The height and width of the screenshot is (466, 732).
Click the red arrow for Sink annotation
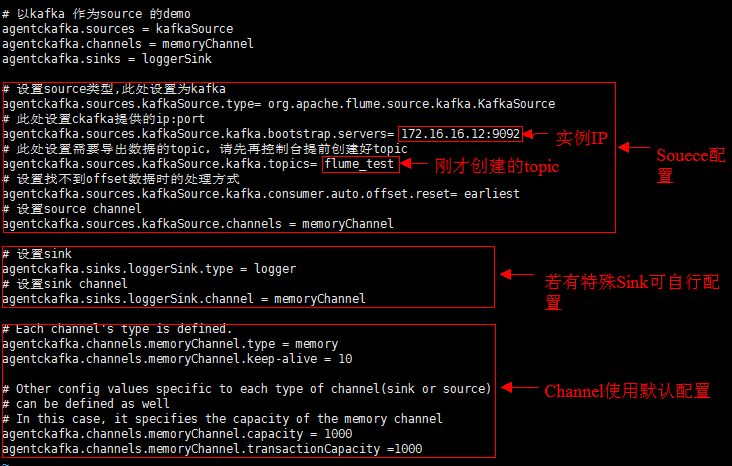516,274
